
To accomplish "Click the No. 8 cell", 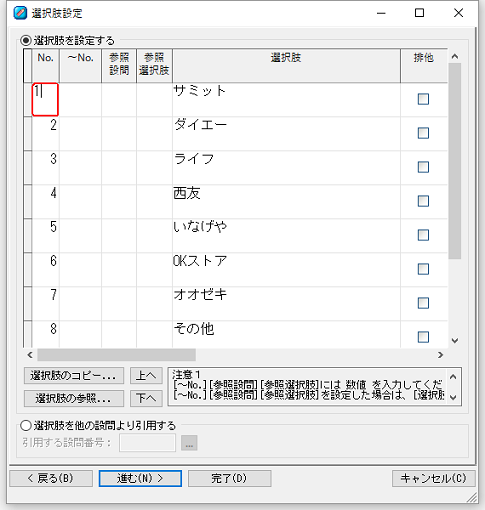I will coord(46,334).
